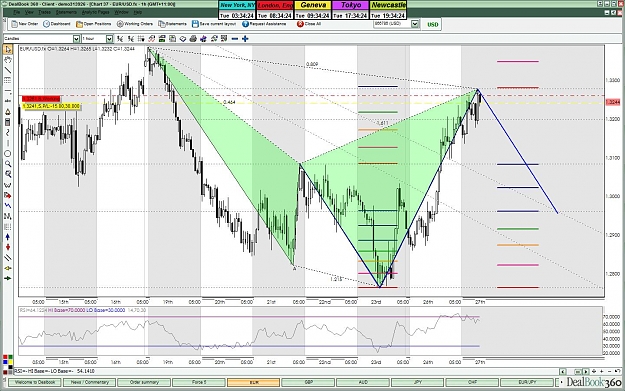The height and width of the screenshot is (391, 625).
Task: Open the Dashboard
Action: click(57, 24)
